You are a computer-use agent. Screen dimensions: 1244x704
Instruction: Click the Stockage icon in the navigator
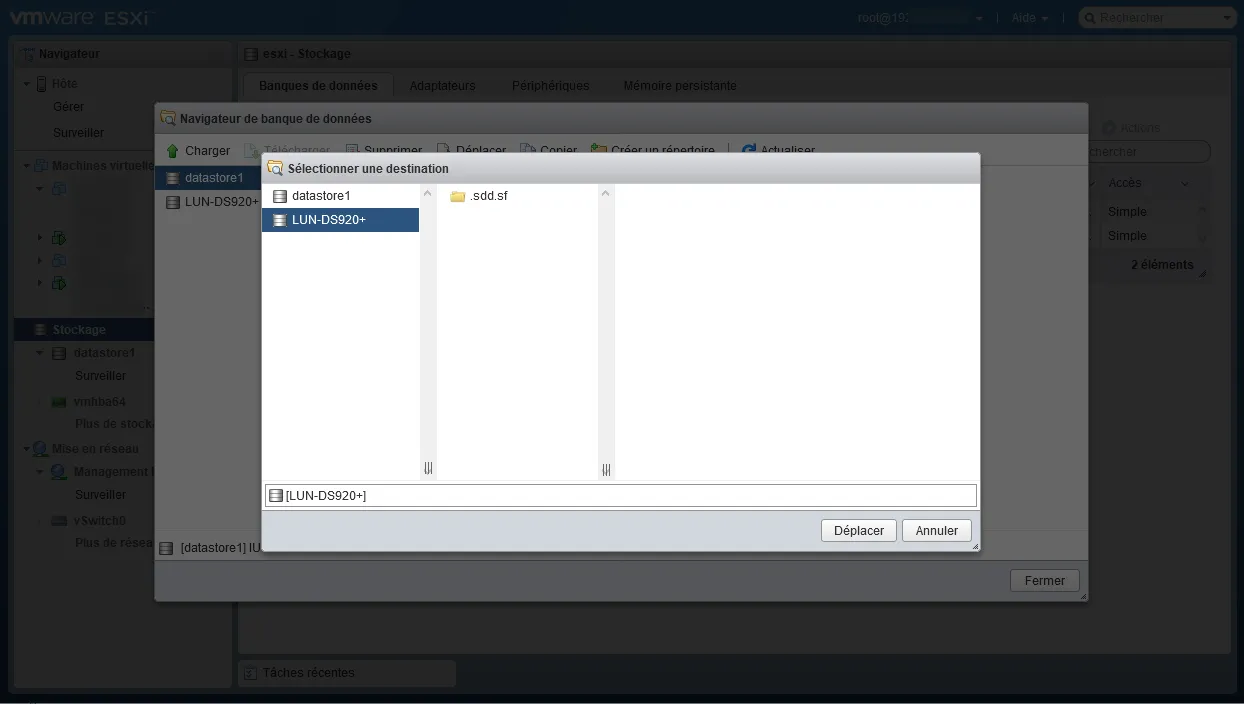(x=40, y=330)
